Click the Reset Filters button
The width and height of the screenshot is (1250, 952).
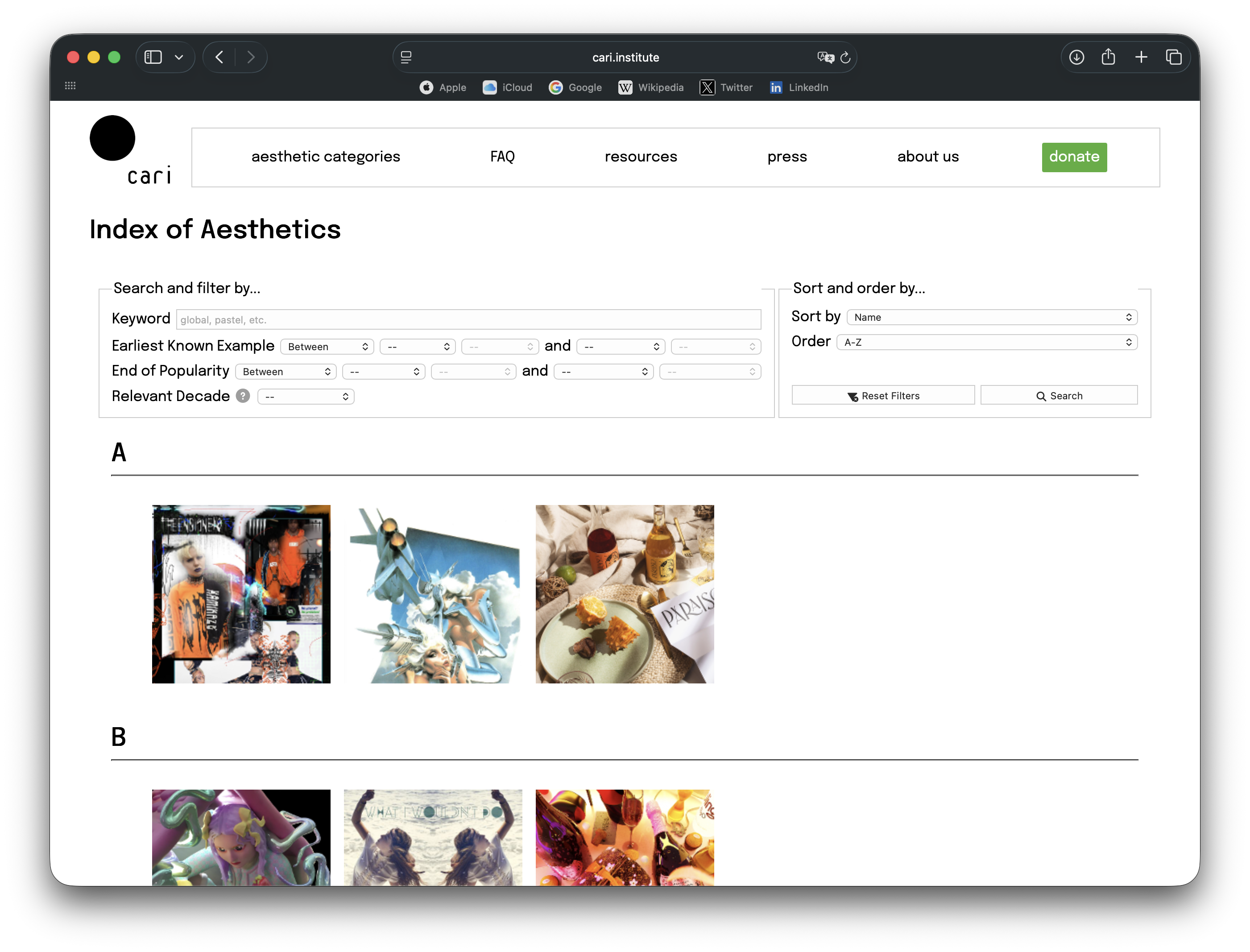[883, 396]
